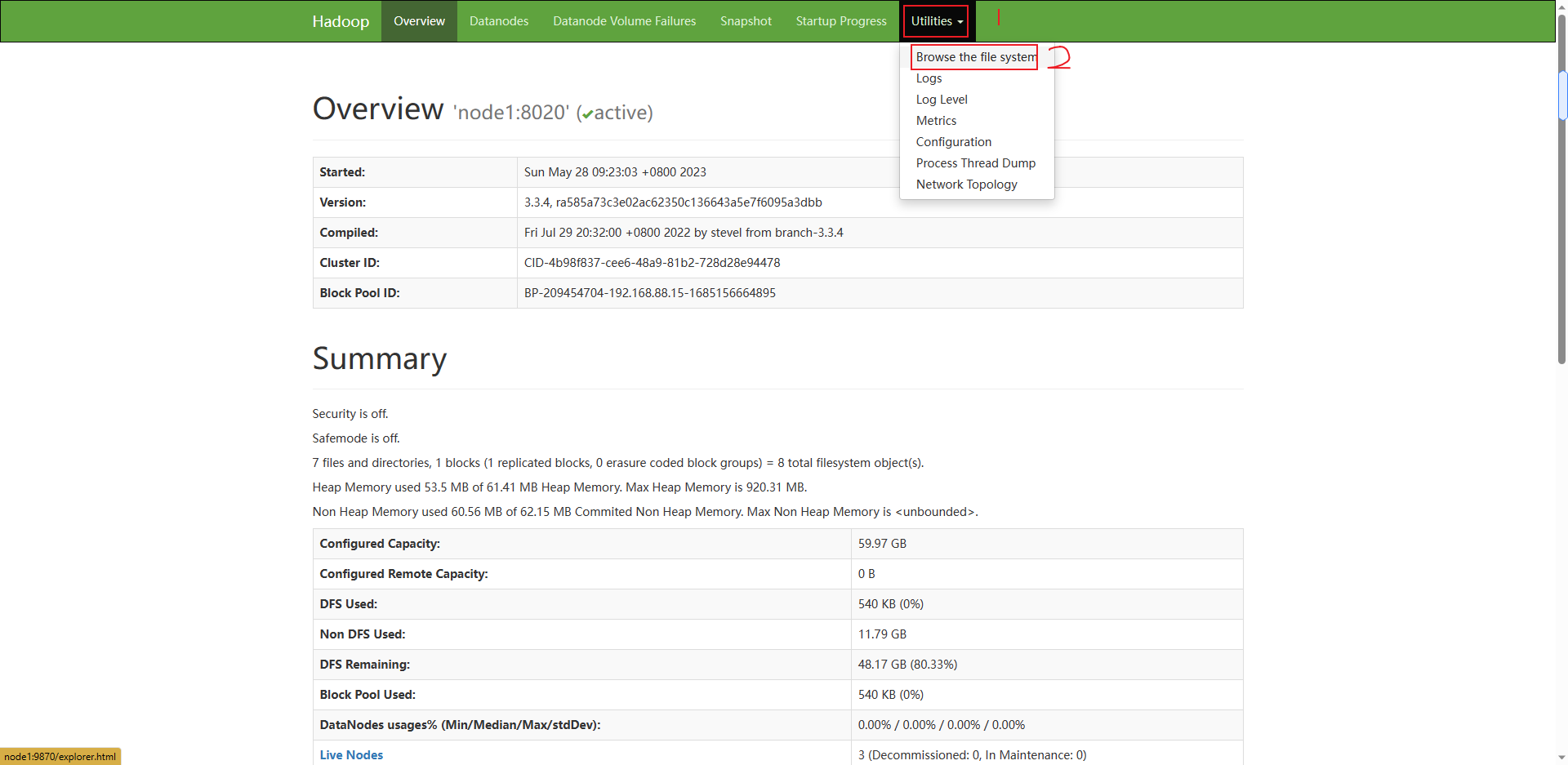Image resolution: width=1568 pixels, height=765 pixels.
Task: Click the Compiled value text
Action: pyautogui.click(x=684, y=233)
